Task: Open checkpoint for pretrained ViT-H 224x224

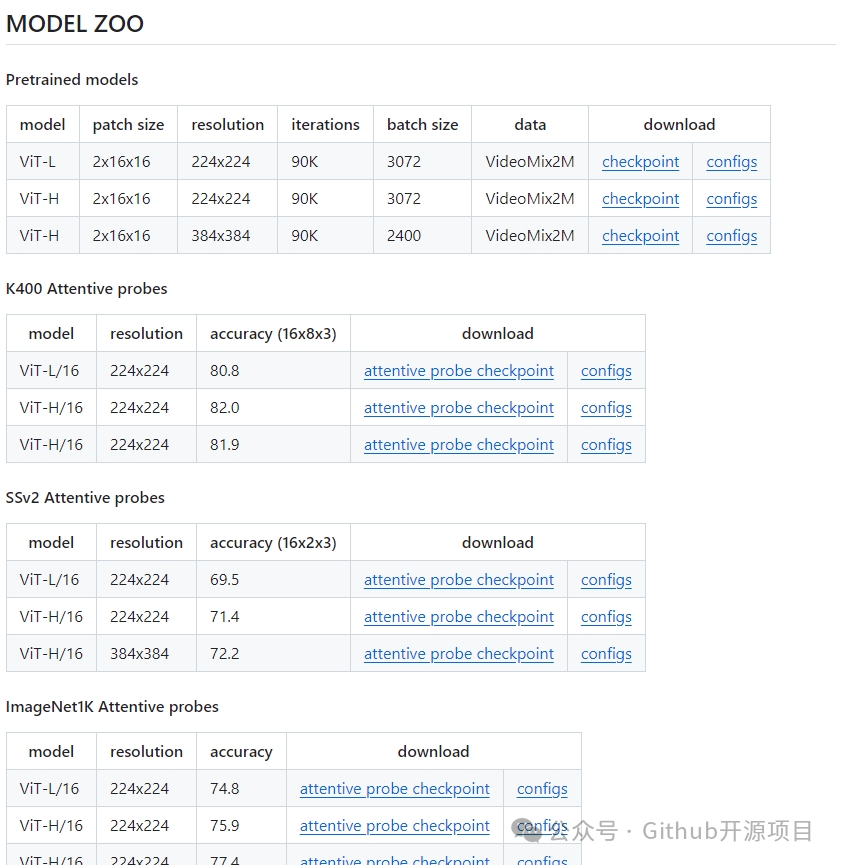Action: 640,199
